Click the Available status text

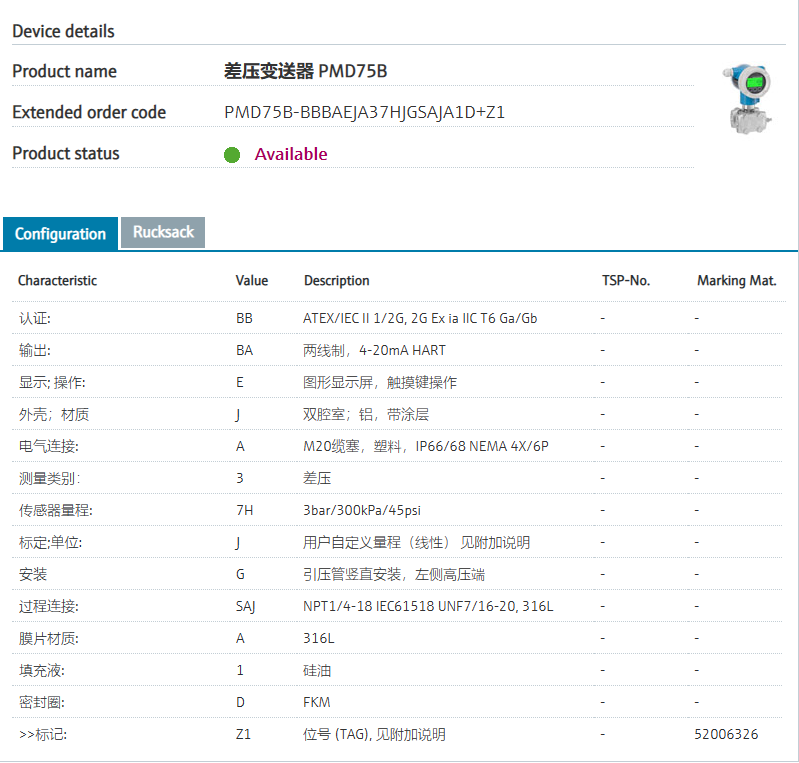tap(291, 154)
